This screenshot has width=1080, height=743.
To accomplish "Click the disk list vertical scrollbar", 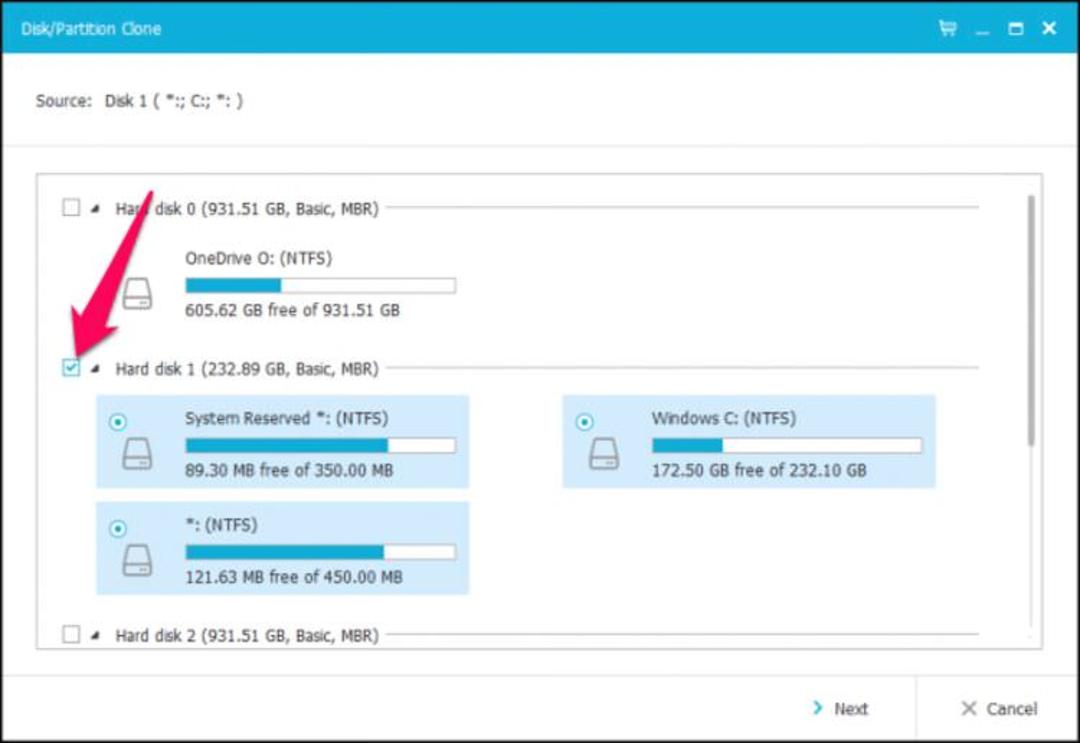I will pos(1031,321).
